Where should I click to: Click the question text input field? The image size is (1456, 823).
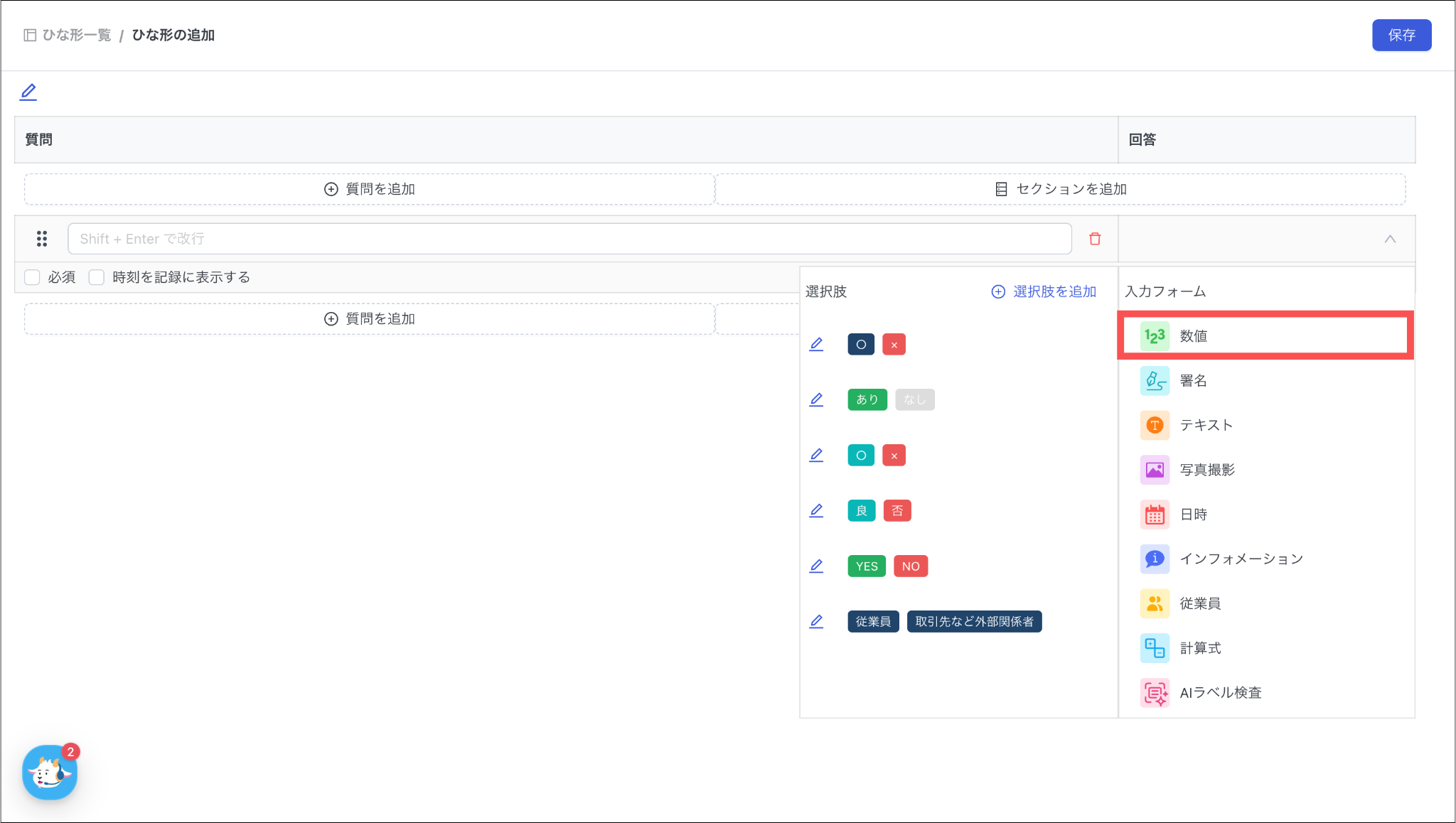(x=569, y=239)
